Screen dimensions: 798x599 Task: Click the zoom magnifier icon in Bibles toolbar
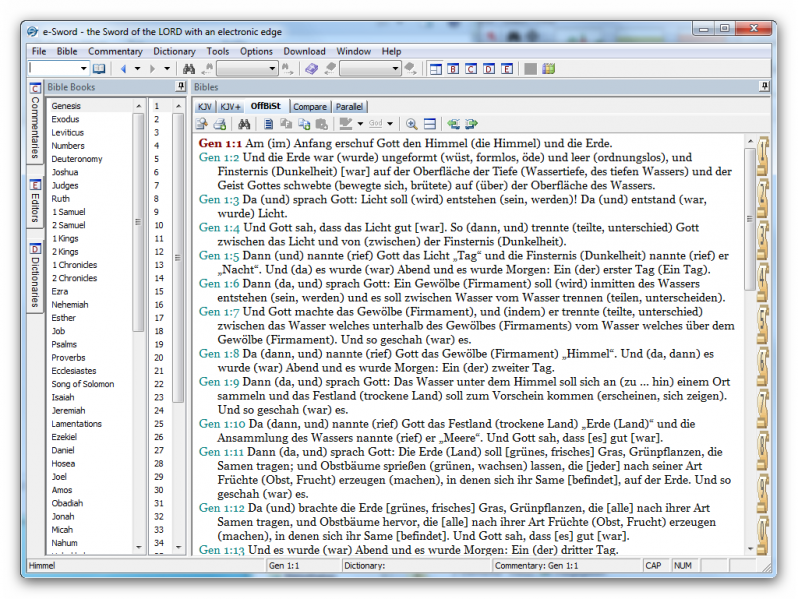(410, 124)
